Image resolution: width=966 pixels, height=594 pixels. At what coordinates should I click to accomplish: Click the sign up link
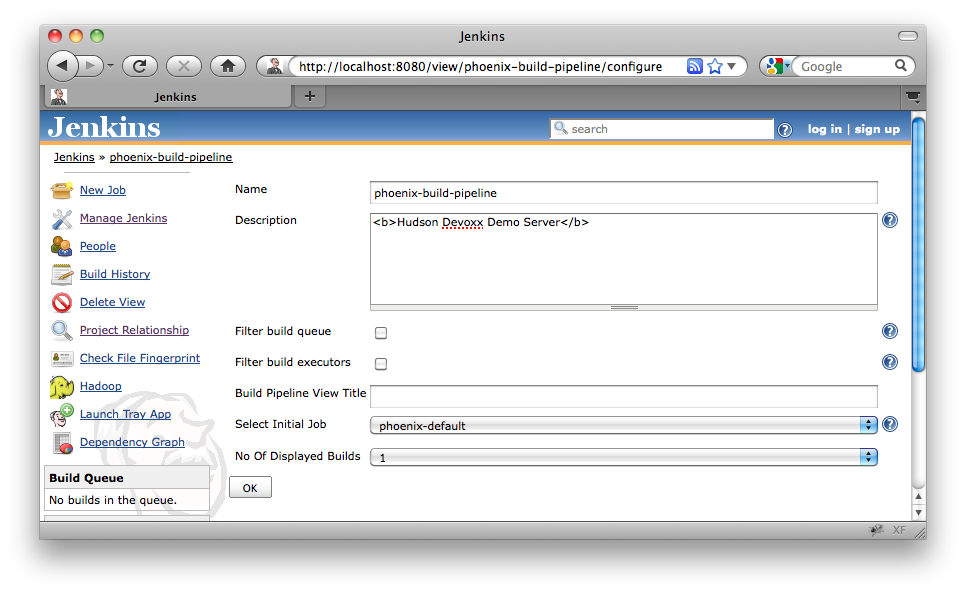coord(877,129)
